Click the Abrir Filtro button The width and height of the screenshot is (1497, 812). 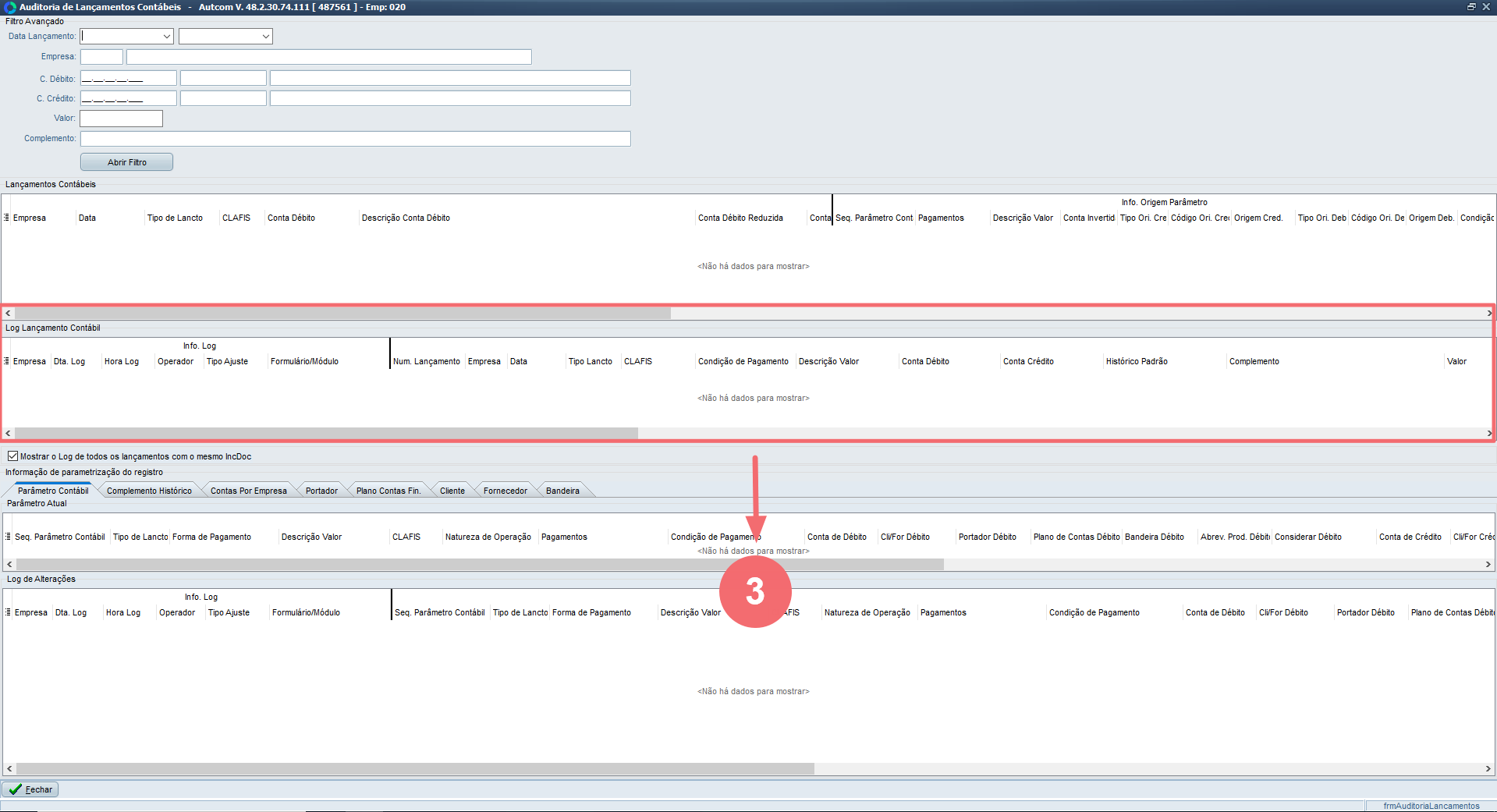126,162
